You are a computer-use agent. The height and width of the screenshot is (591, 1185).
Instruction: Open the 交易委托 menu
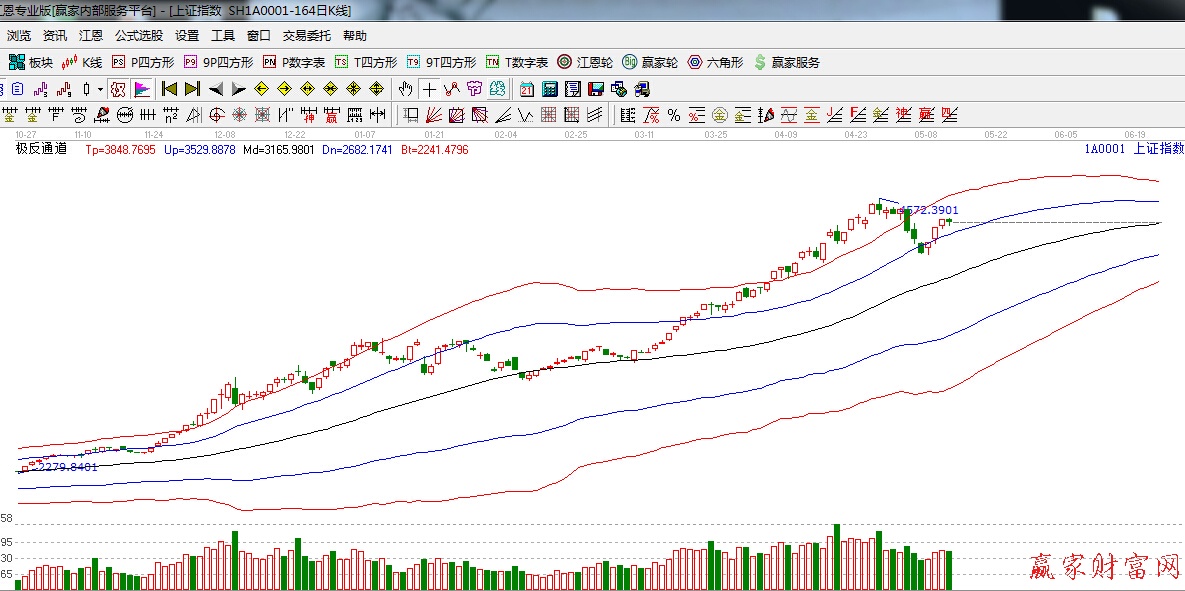pyautogui.click(x=307, y=35)
